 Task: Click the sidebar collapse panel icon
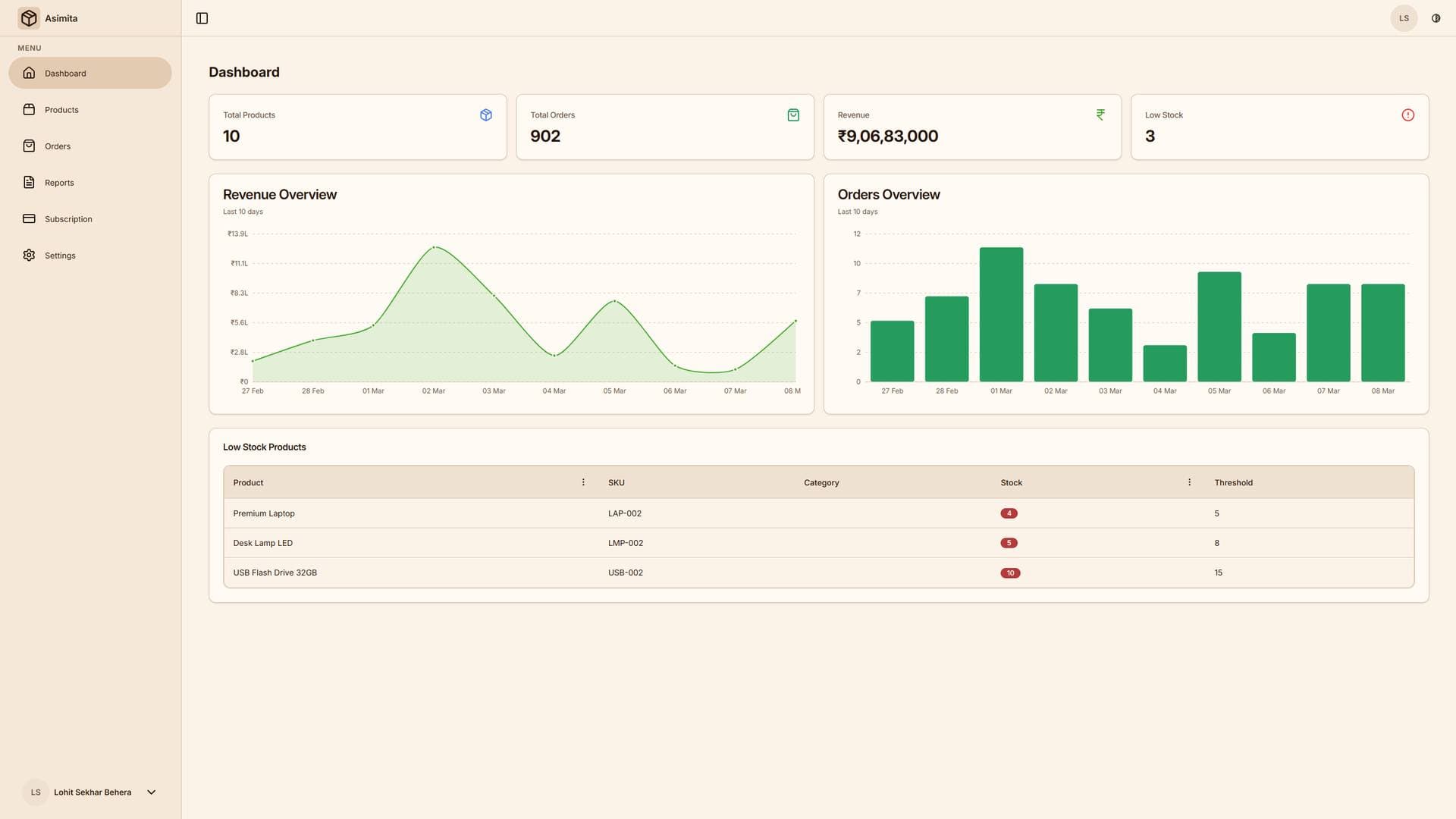tap(202, 17)
